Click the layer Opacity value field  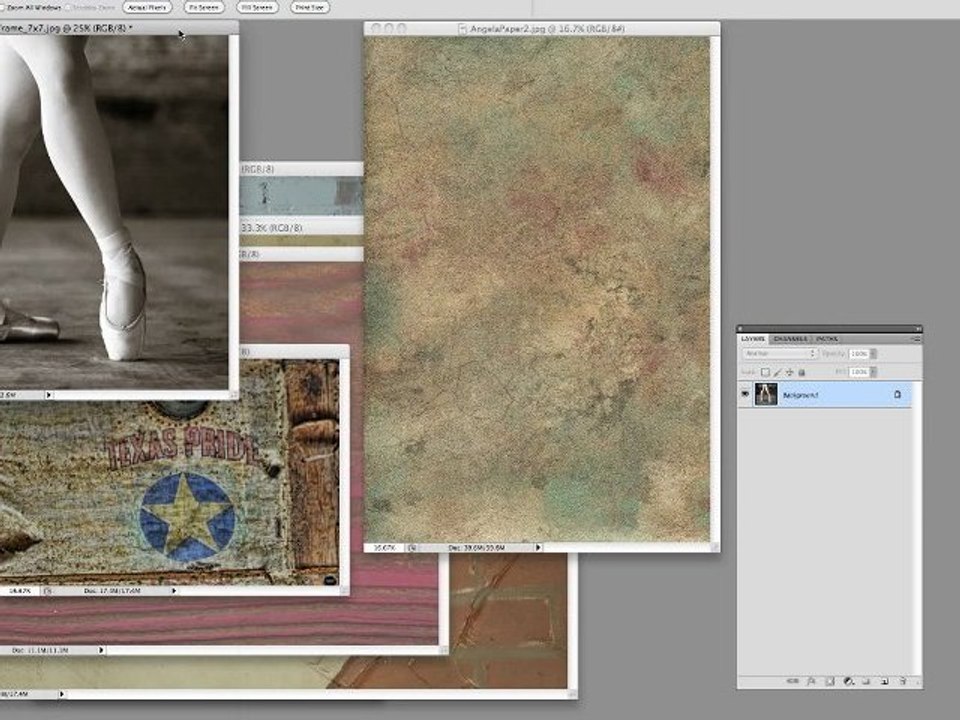pyautogui.click(x=859, y=353)
